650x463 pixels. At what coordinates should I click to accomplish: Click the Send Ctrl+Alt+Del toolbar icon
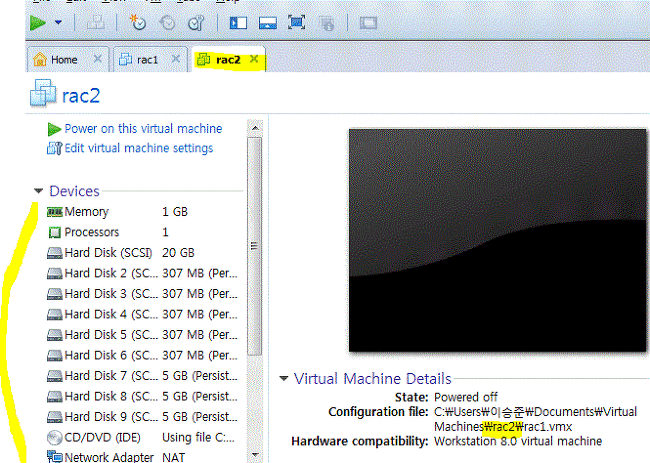pyautogui.click(x=95, y=22)
